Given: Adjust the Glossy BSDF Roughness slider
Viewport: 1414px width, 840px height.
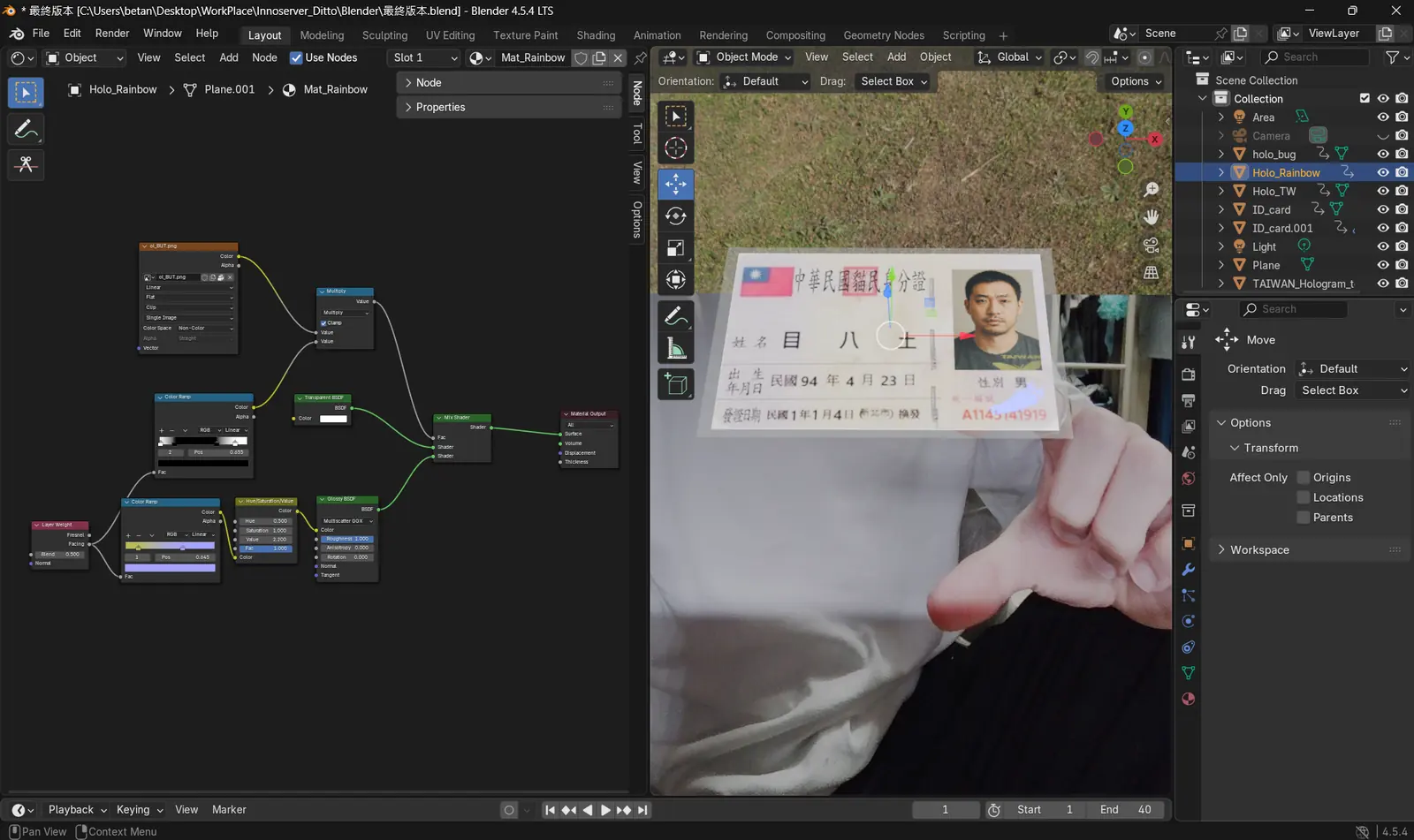Looking at the screenshot, I should click(x=346, y=539).
